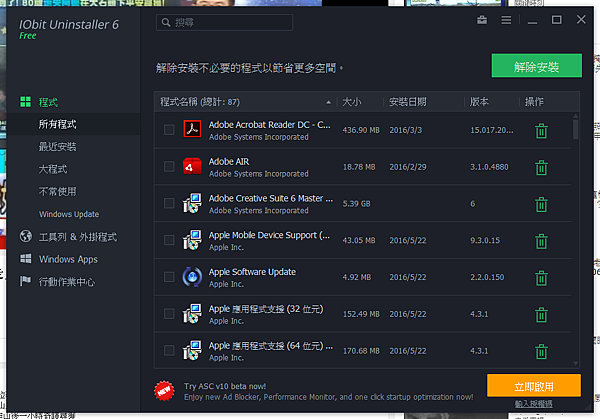Click the Apple Mobile Device Support installer icon
The width and height of the screenshot is (600, 419).
(x=192, y=240)
